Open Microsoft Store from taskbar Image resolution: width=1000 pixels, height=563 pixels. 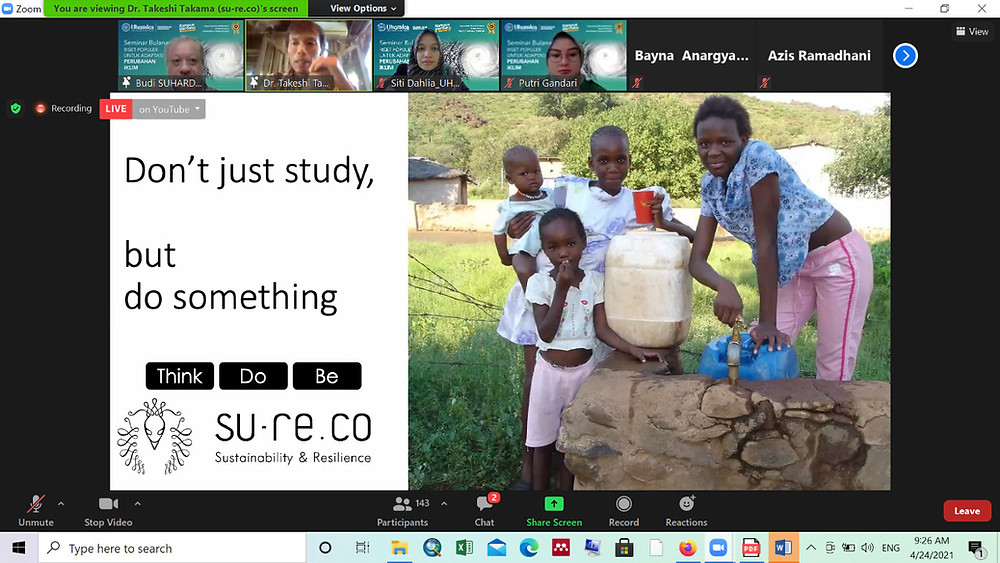624,548
